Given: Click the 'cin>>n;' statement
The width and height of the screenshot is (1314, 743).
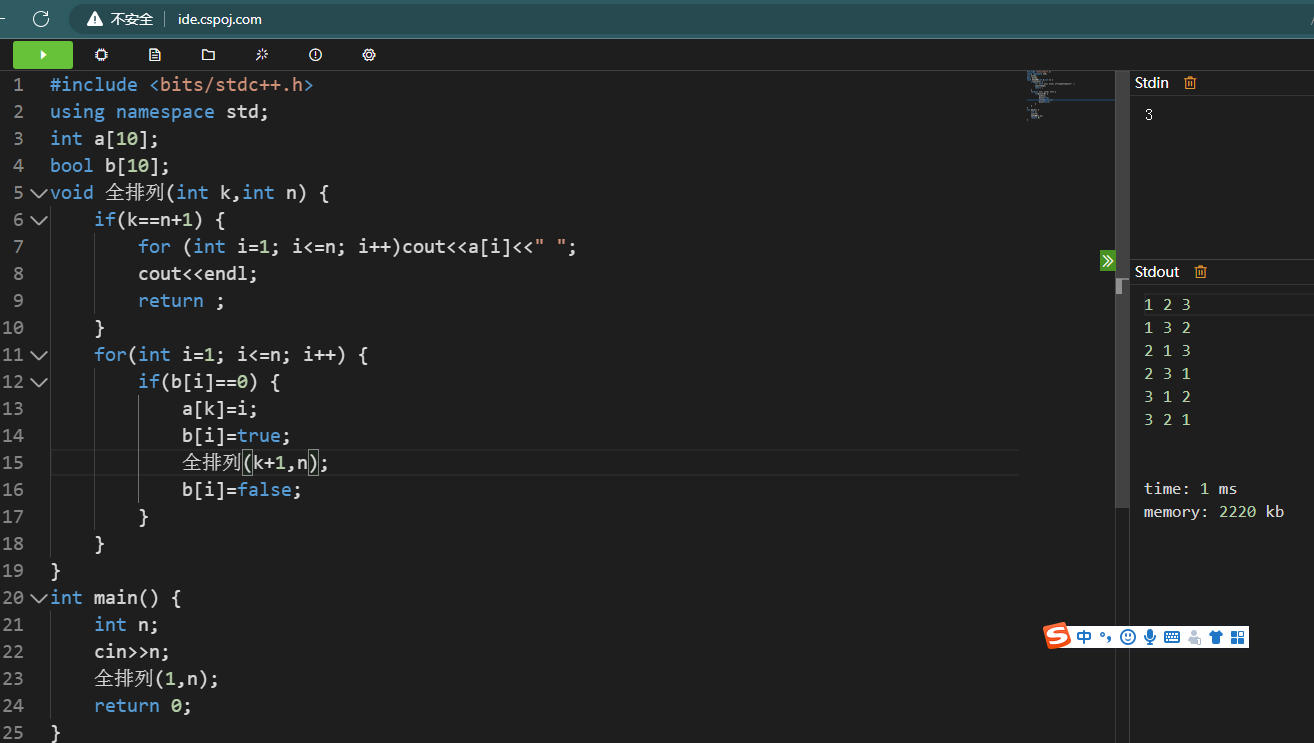Looking at the screenshot, I should [x=132, y=651].
